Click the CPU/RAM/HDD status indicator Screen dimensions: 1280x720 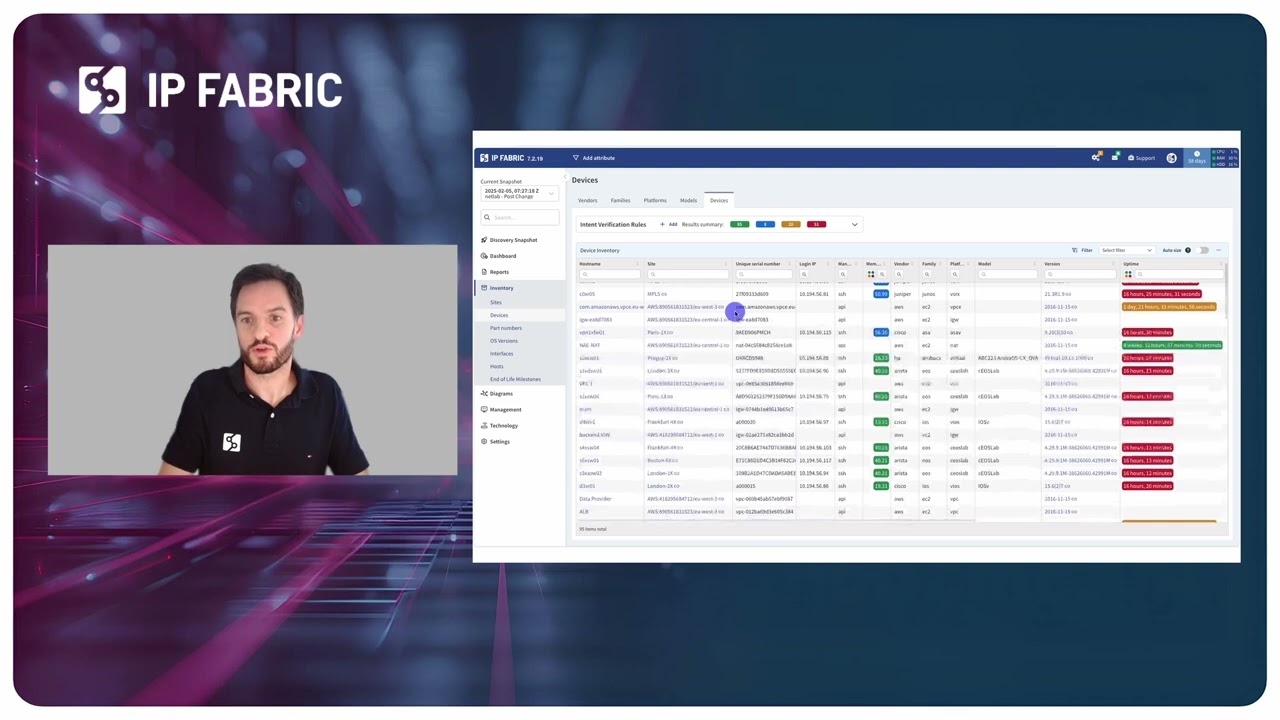[1225, 158]
